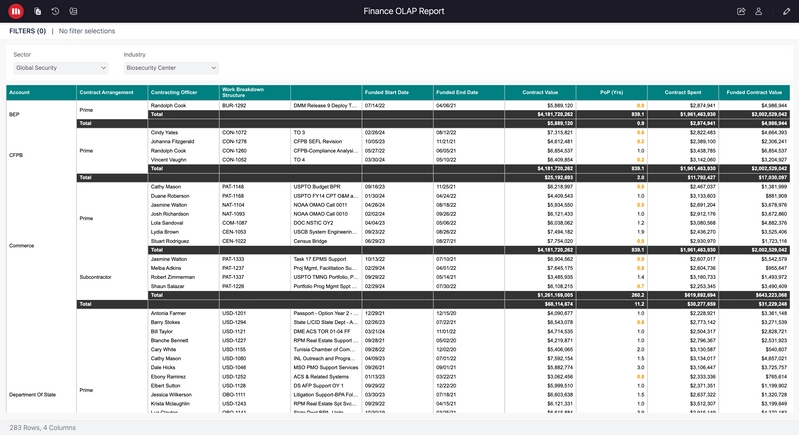Sort by the Contract Value column header
This screenshot has width=799, height=435.
(540, 92)
